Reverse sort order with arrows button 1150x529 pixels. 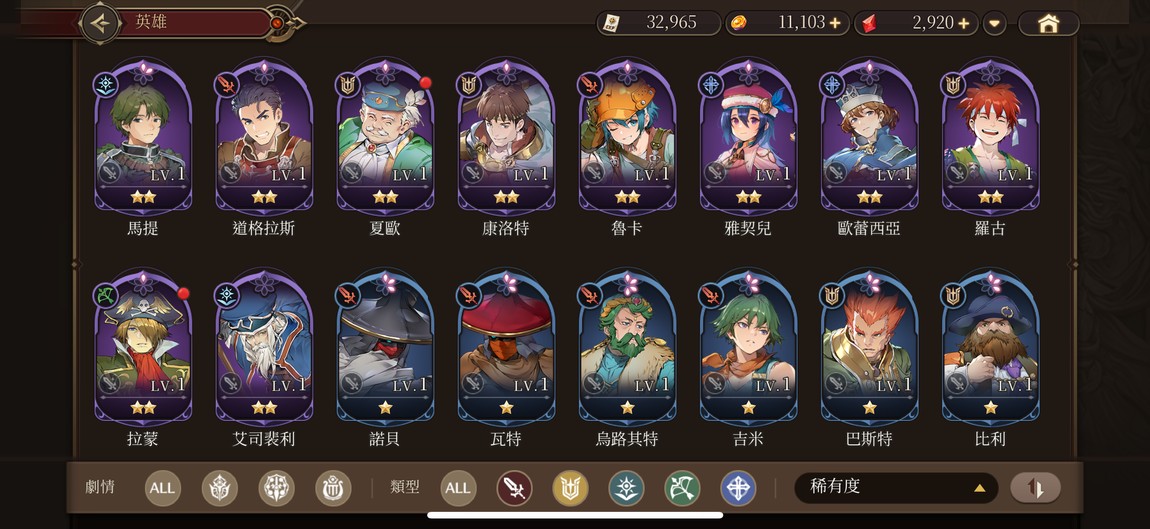click(1036, 488)
